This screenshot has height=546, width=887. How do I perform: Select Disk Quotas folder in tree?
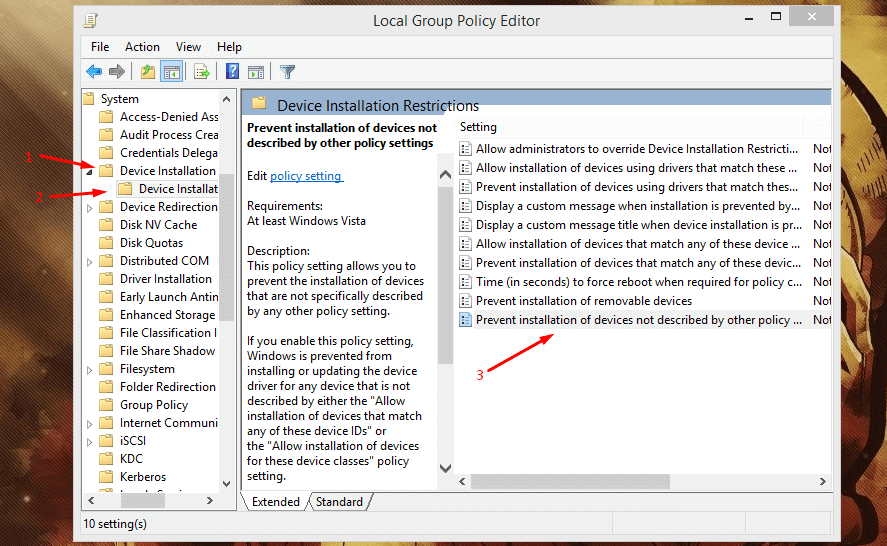[x=151, y=243]
